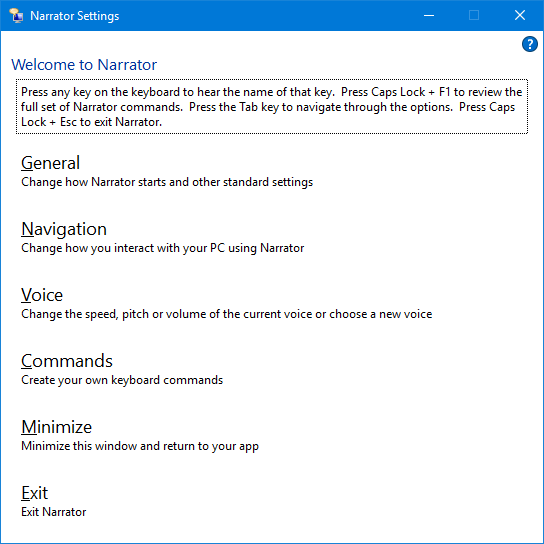Click 'Minimize this window and return' text
Image resolution: width=544 pixels, height=544 pixels.
point(140,446)
